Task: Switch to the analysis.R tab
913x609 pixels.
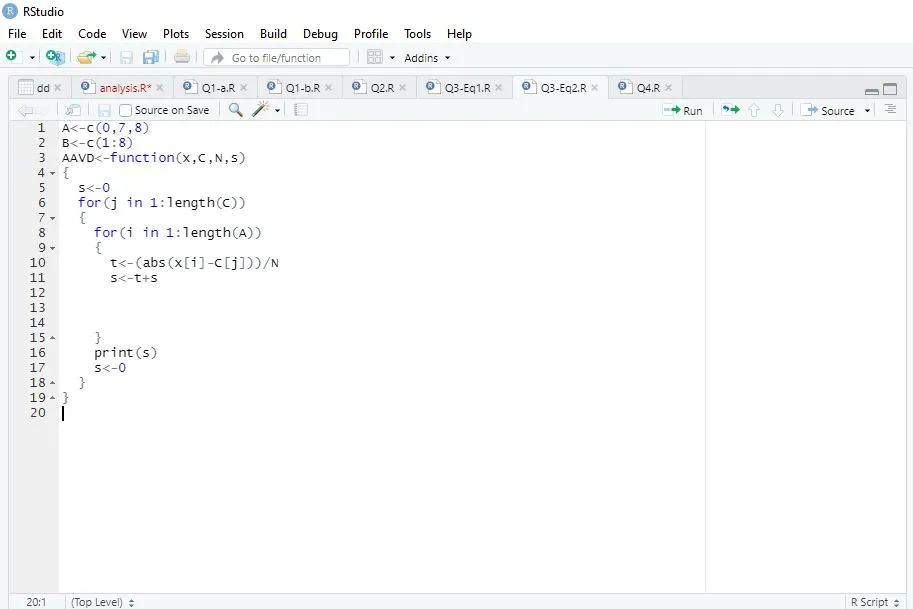Action: coord(125,88)
